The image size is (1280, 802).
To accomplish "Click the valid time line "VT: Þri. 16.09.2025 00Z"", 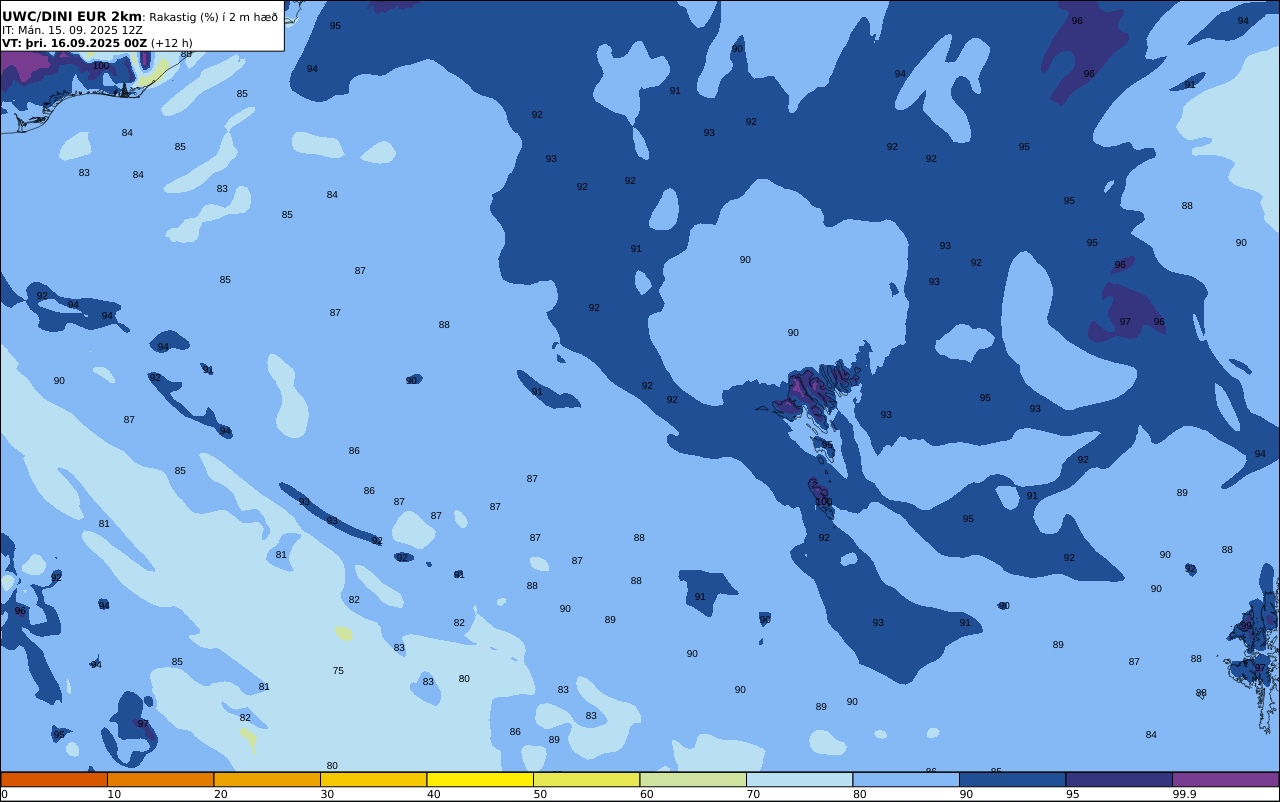I will (74, 43).
